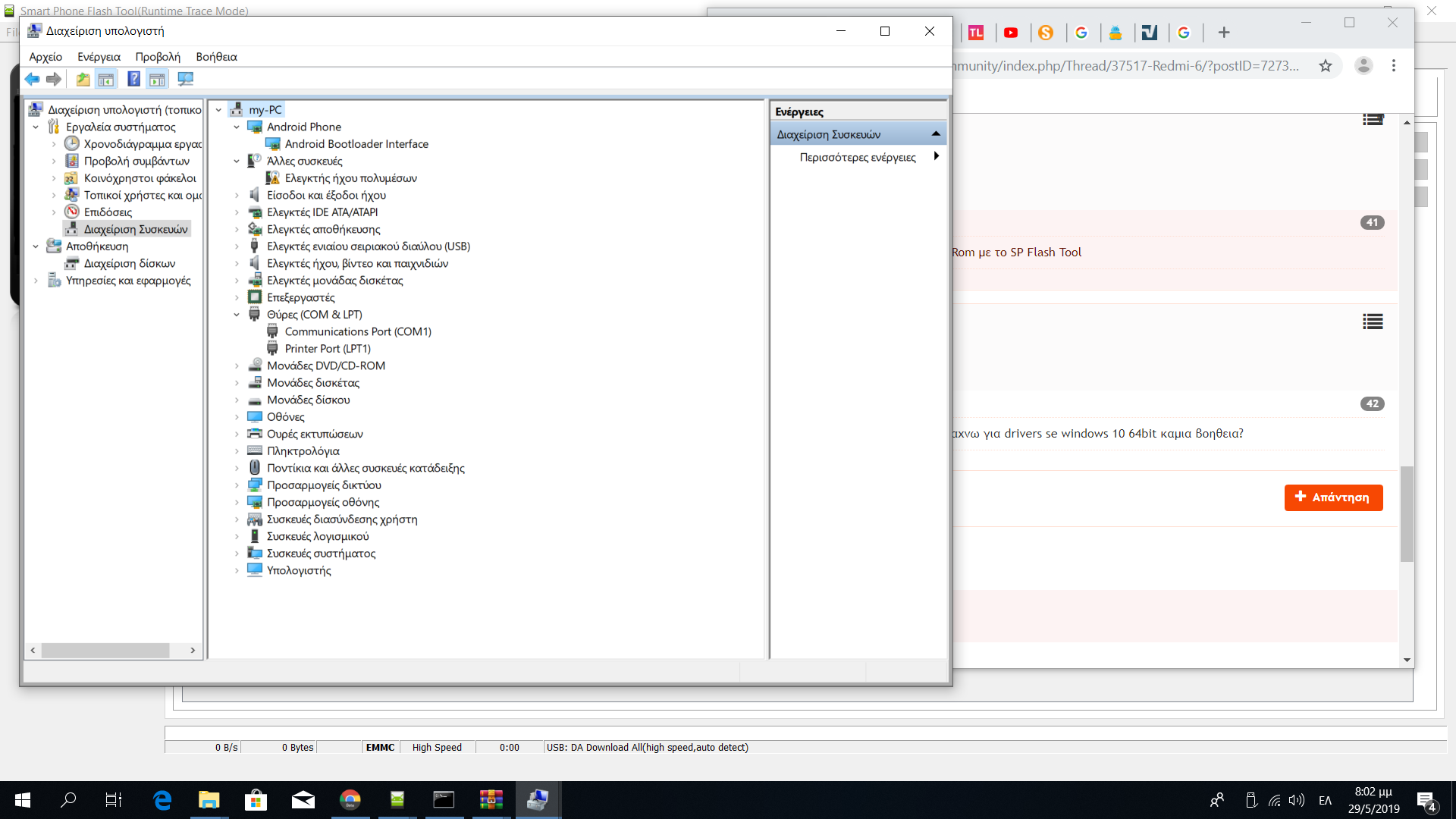Toggle Show/Hide Action Pane toolbar button

pos(157,79)
